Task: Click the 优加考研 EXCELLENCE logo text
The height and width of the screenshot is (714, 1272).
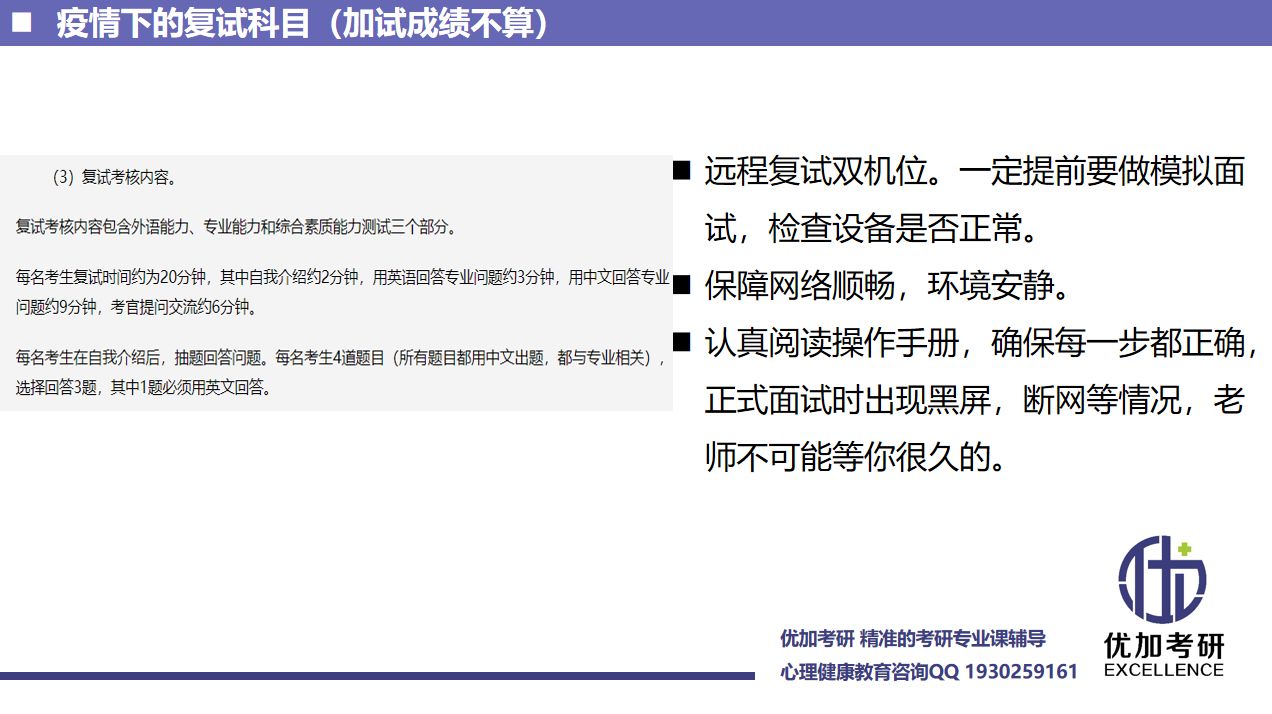Action: point(1164,656)
